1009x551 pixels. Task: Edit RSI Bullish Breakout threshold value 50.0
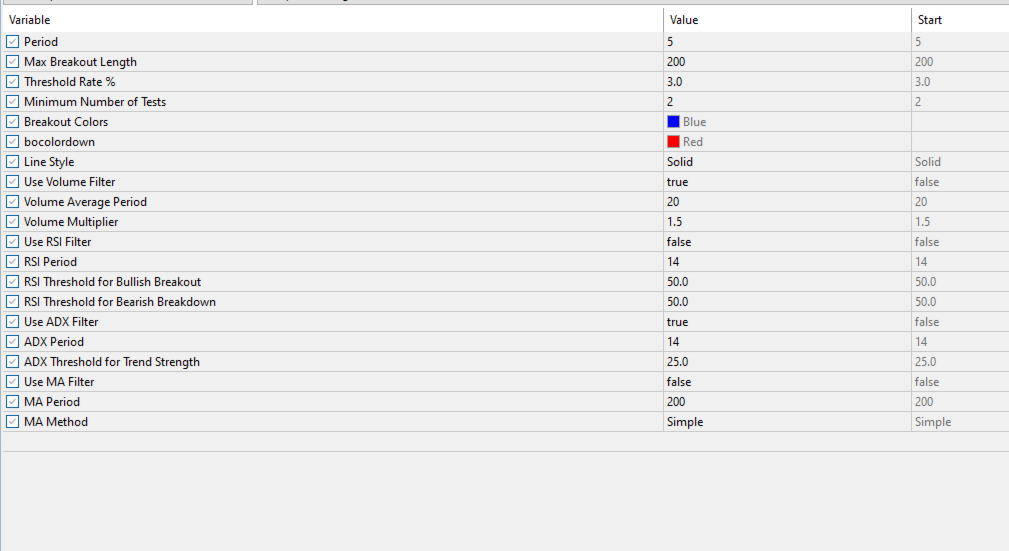(787, 281)
